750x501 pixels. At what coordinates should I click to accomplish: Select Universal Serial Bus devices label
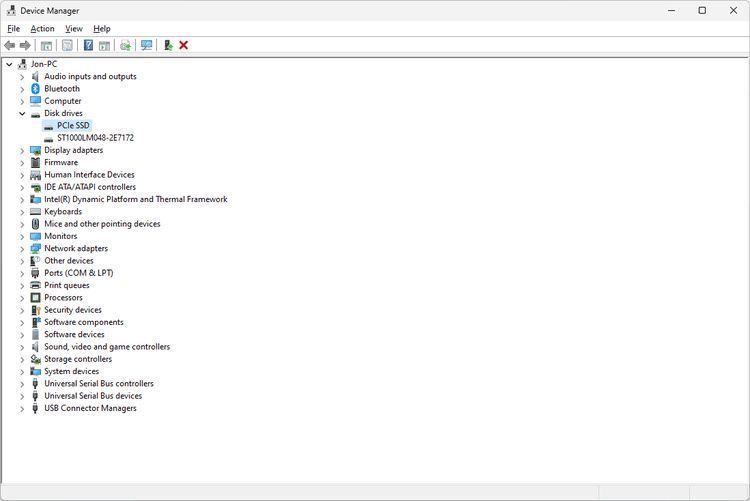[93, 396]
